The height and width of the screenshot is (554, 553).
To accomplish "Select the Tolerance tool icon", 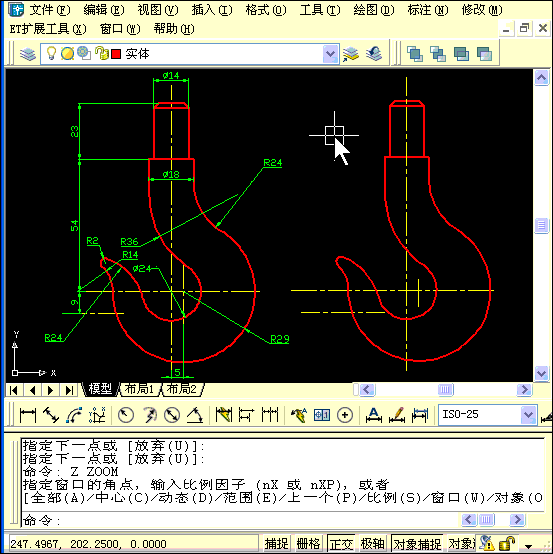I will click(x=322, y=415).
